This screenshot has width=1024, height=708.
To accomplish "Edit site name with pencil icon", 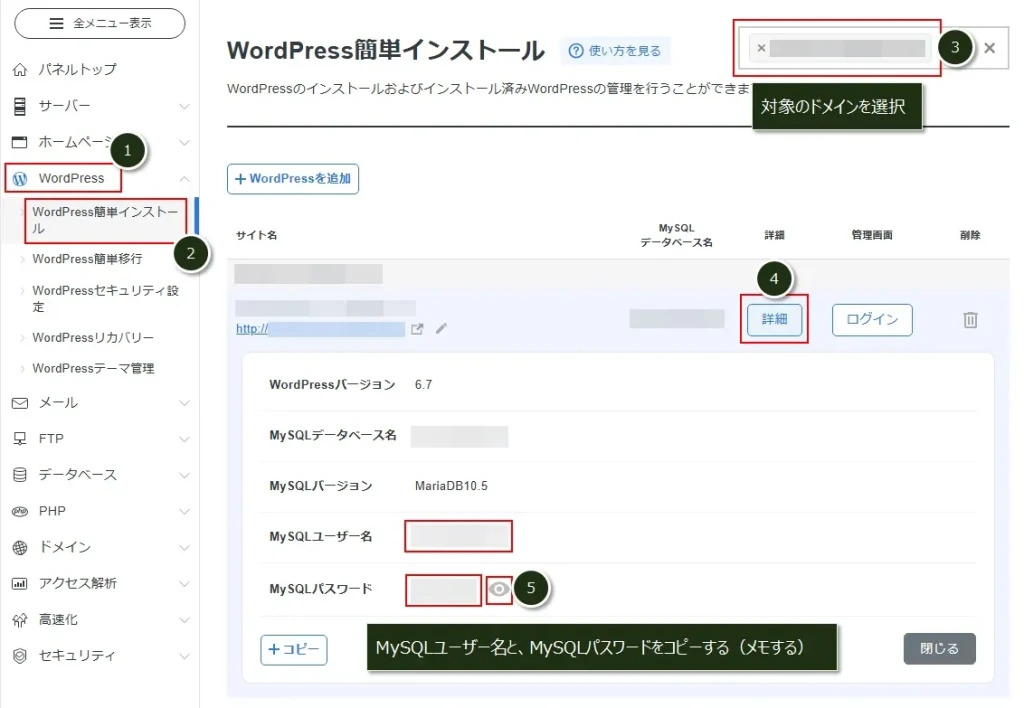I will (441, 329).
